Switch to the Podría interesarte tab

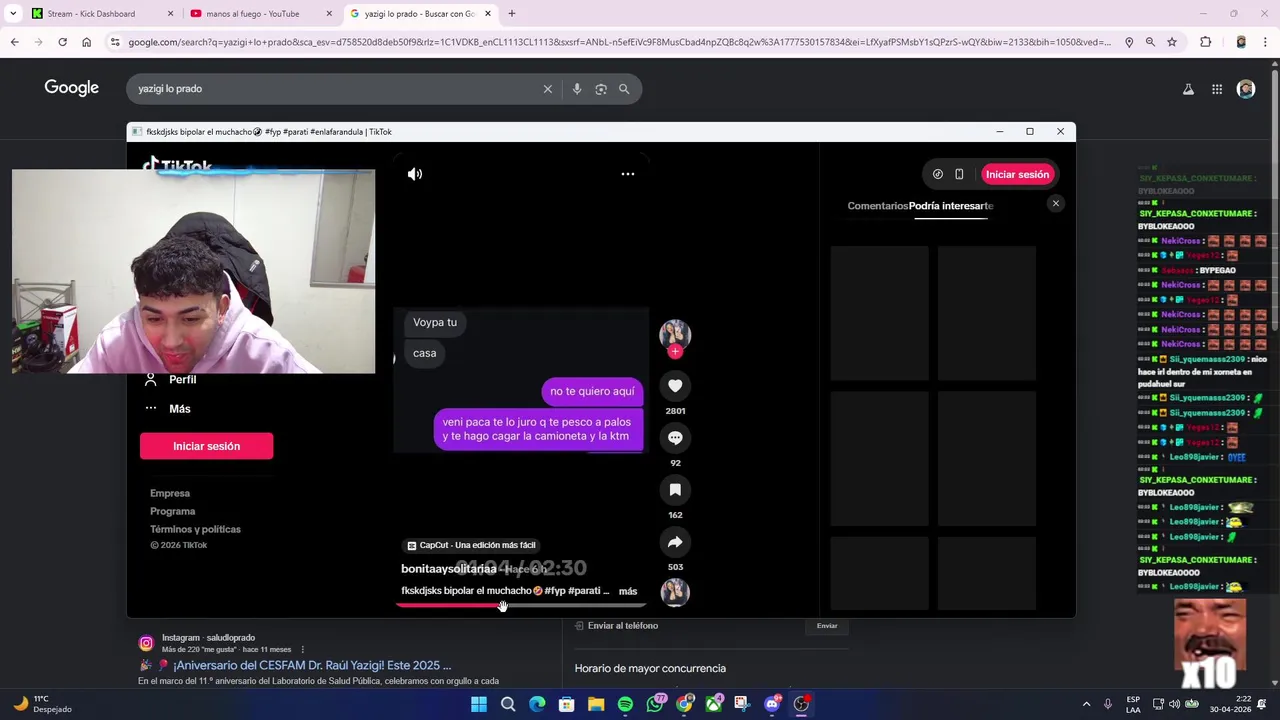pos(951,206)
